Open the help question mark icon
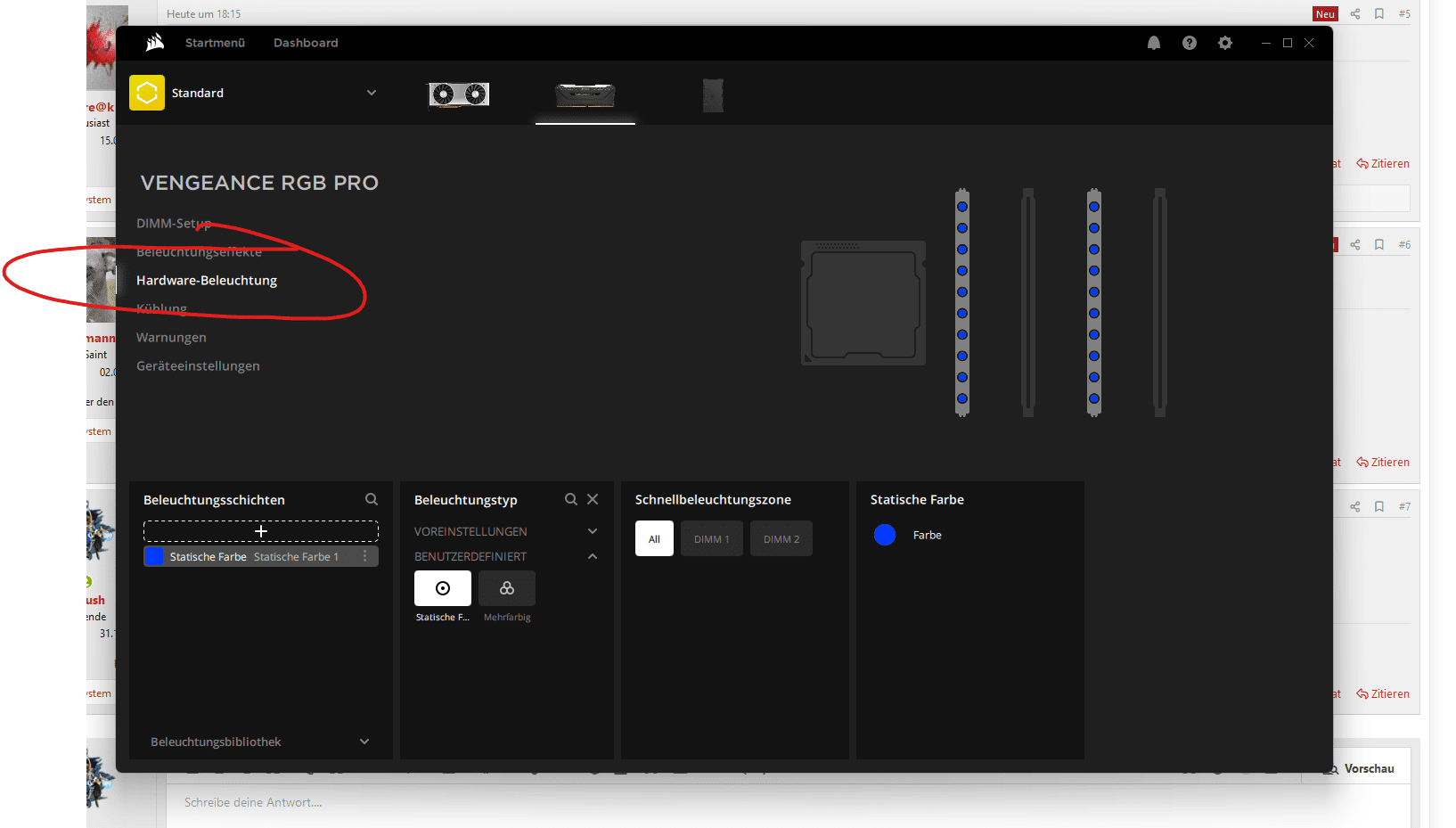This screenshot has width=1456, height=828. 1190,43
